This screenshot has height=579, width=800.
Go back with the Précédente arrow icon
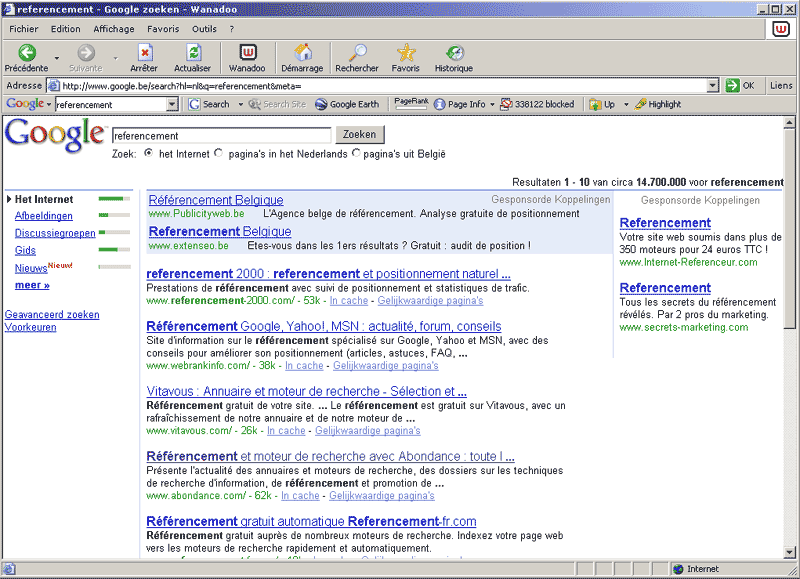27,53
